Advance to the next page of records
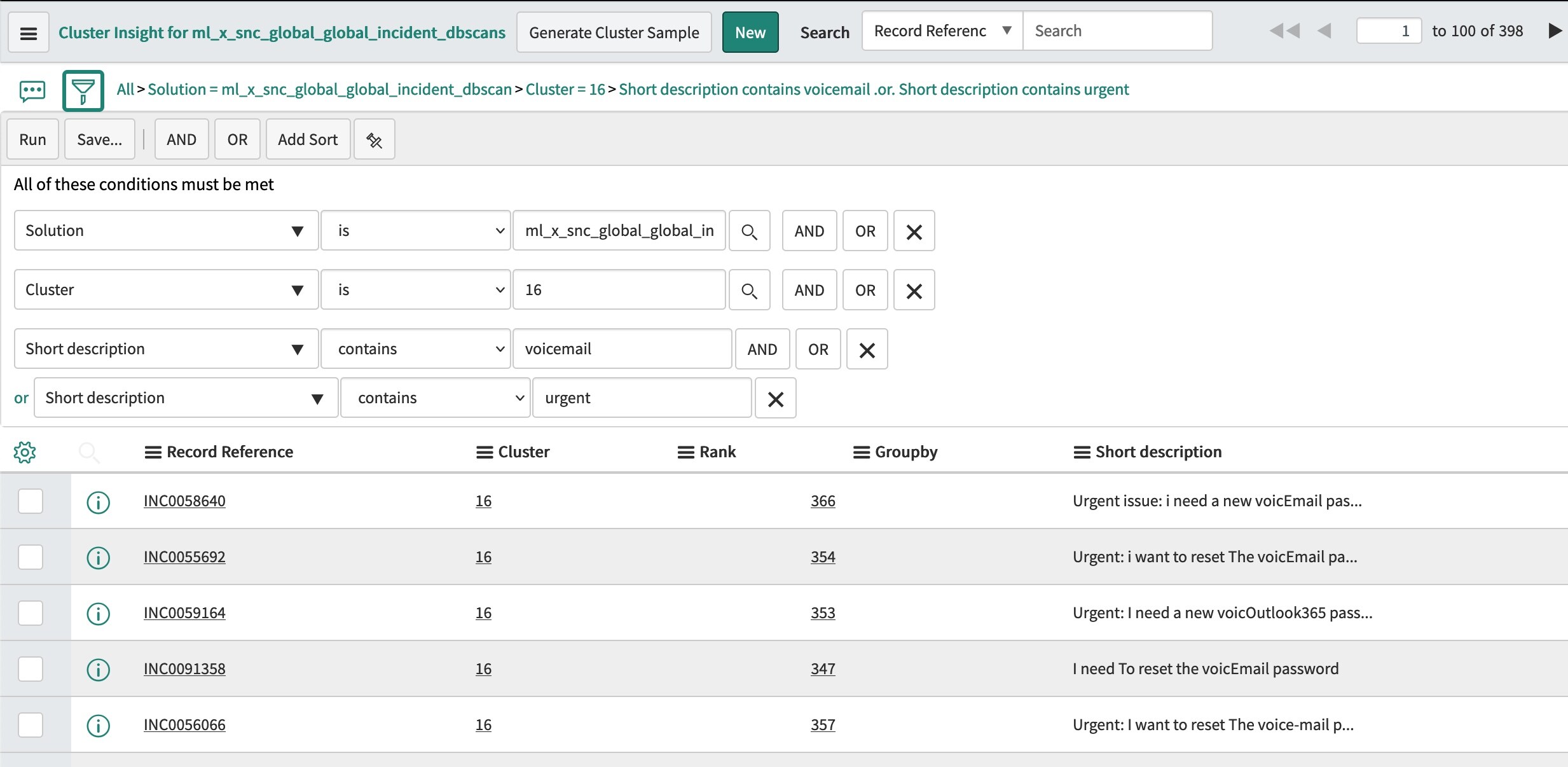The width and height of the screenshot is (1568, 767). point(1556,31)
